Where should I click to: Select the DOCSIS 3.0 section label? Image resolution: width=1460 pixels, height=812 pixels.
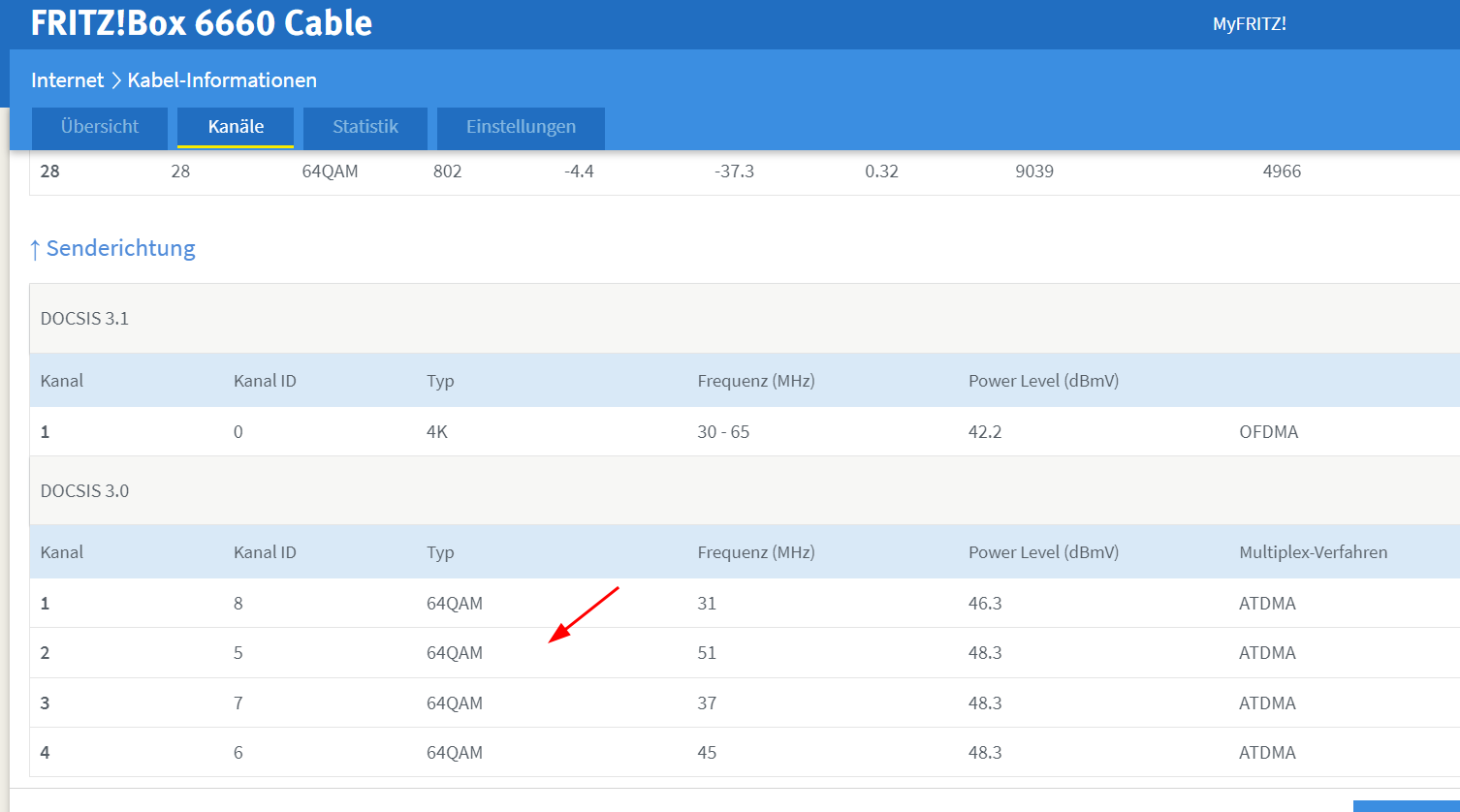[x=84, y=491]
